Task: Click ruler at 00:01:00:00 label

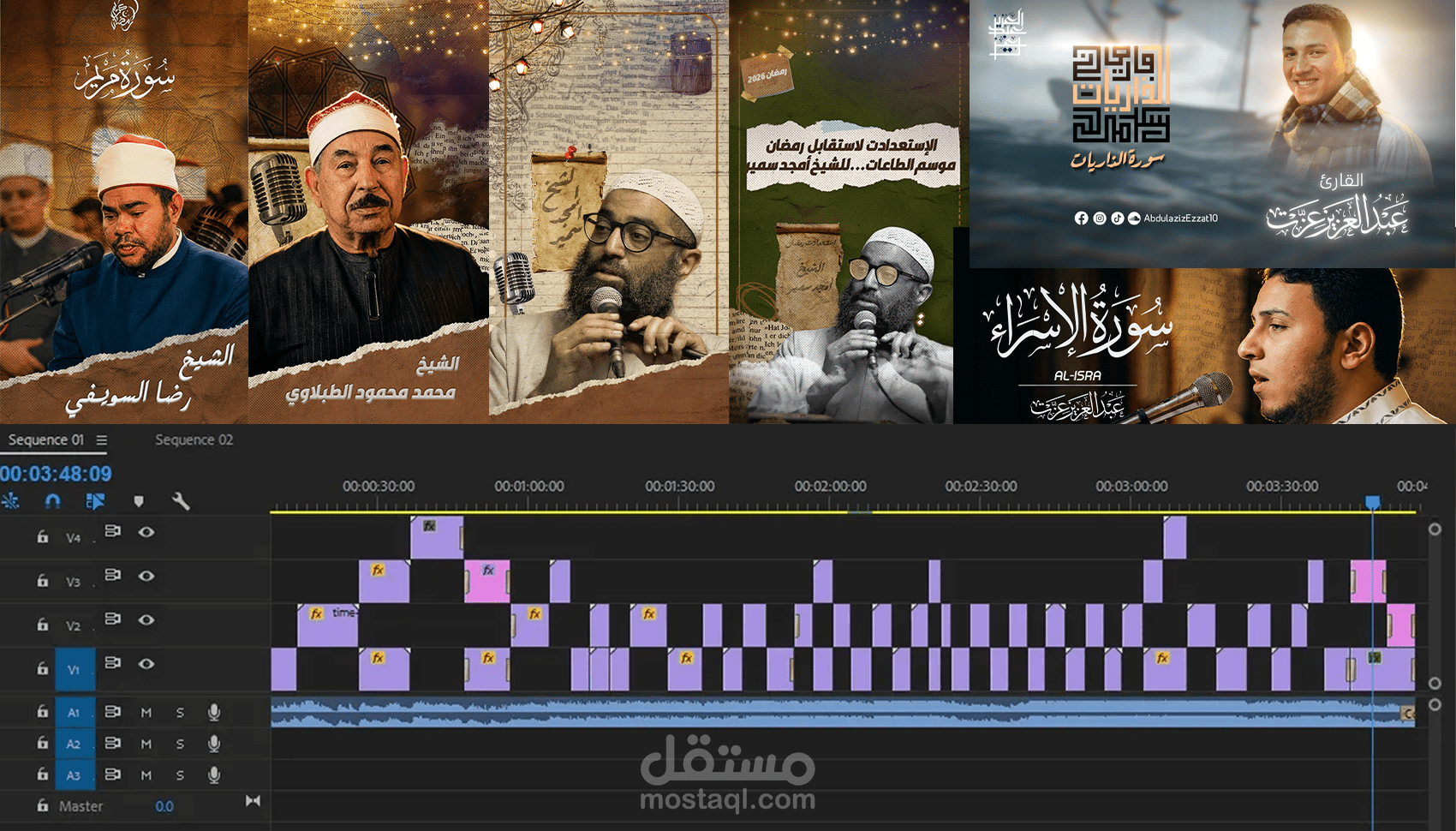Action: click(529, 486)
